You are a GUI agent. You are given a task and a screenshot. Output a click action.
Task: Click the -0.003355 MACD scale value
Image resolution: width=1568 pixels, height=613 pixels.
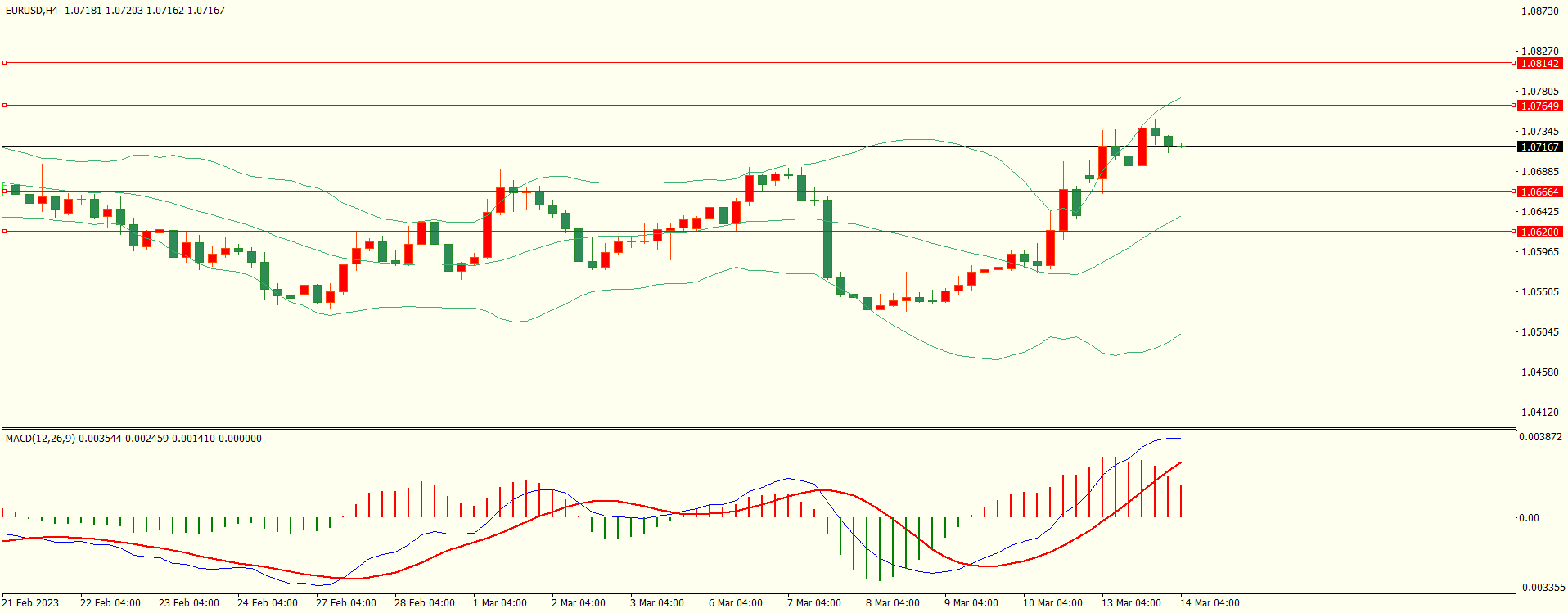click(1542, 587)
